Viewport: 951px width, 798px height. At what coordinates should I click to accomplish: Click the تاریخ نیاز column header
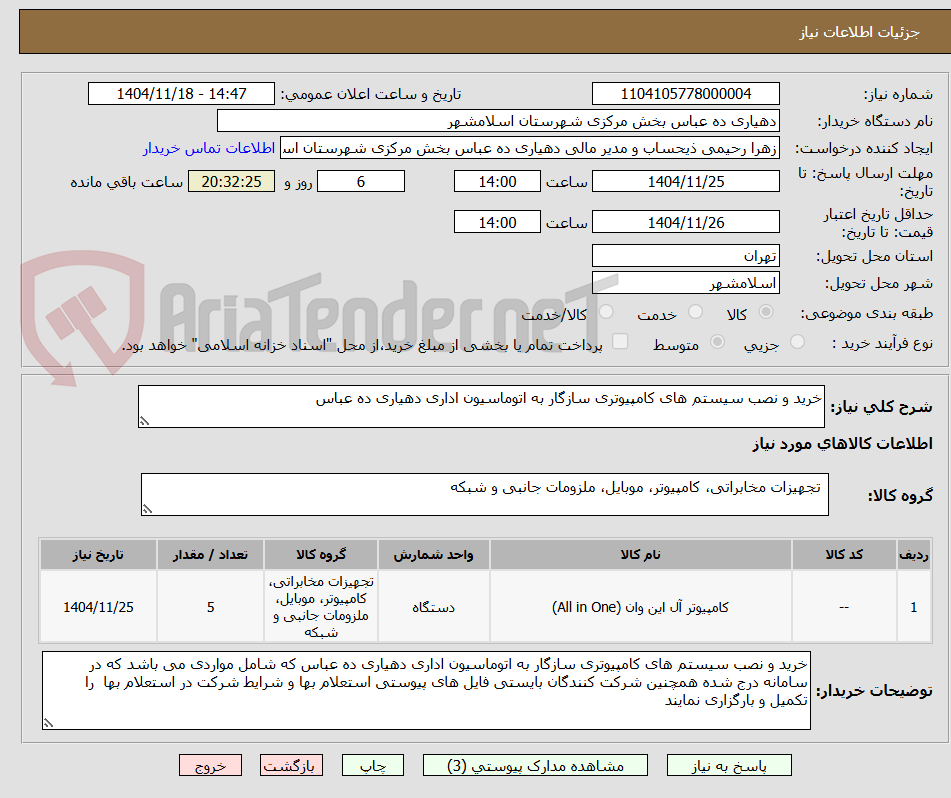[x=98, y=555]
